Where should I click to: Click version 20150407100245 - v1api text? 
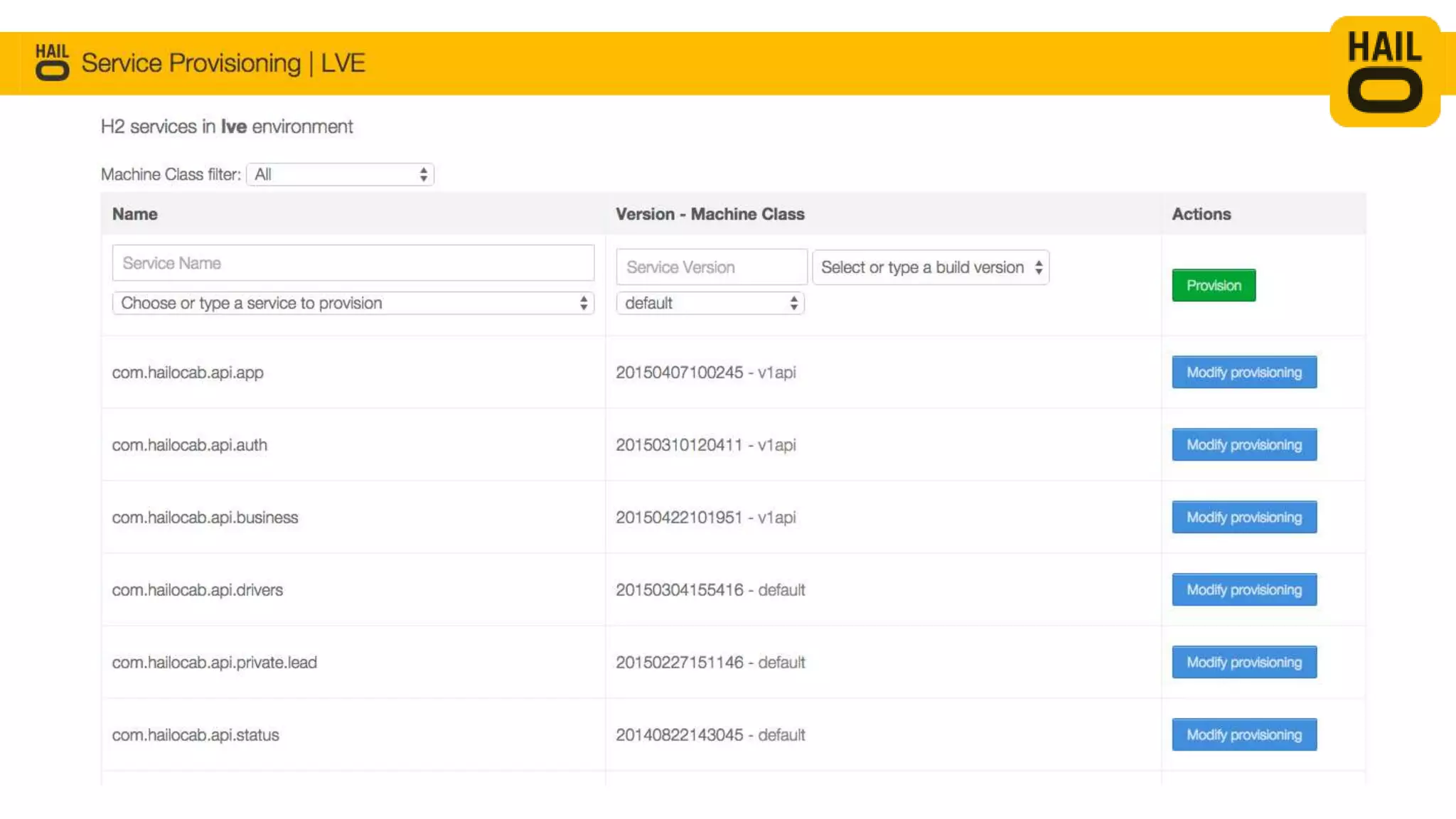(x=705, y=373)
